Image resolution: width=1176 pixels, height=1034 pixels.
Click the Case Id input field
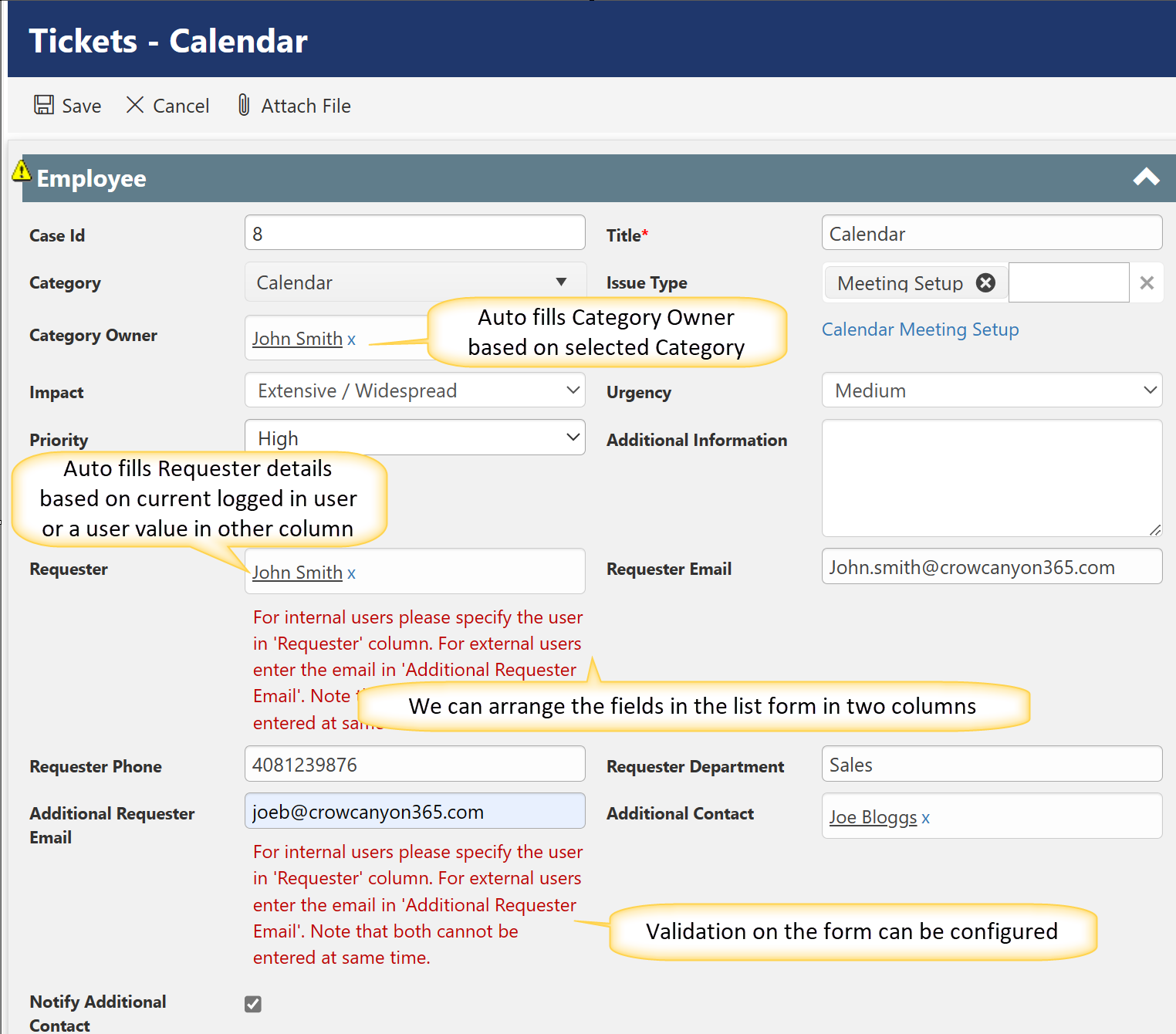(415, 232)
